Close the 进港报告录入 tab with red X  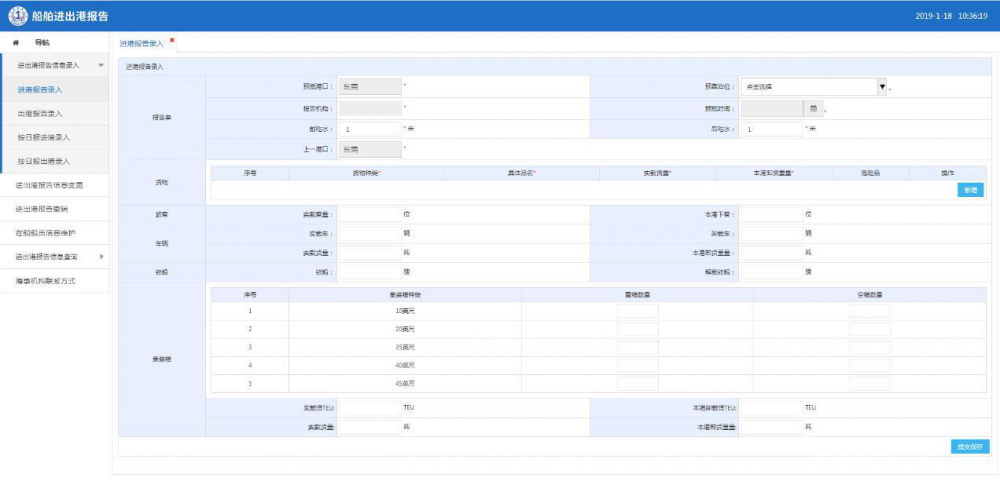(172, 40)
